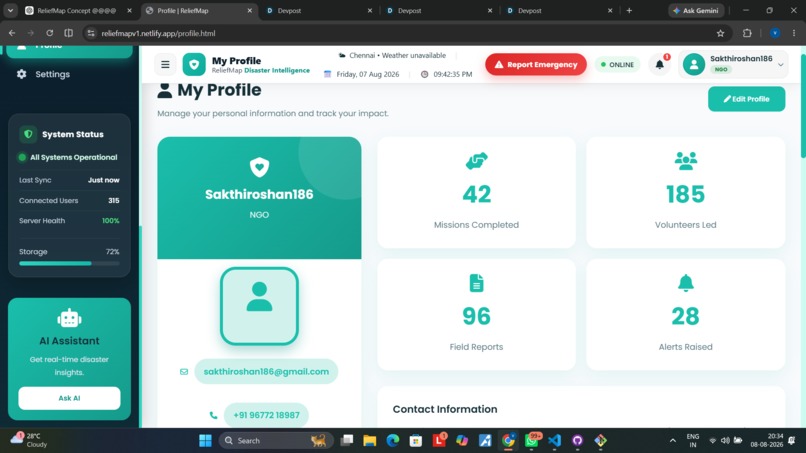The image size is (806, 453).
Task: Click the profile picture placeholder
Action: [259, 306]
